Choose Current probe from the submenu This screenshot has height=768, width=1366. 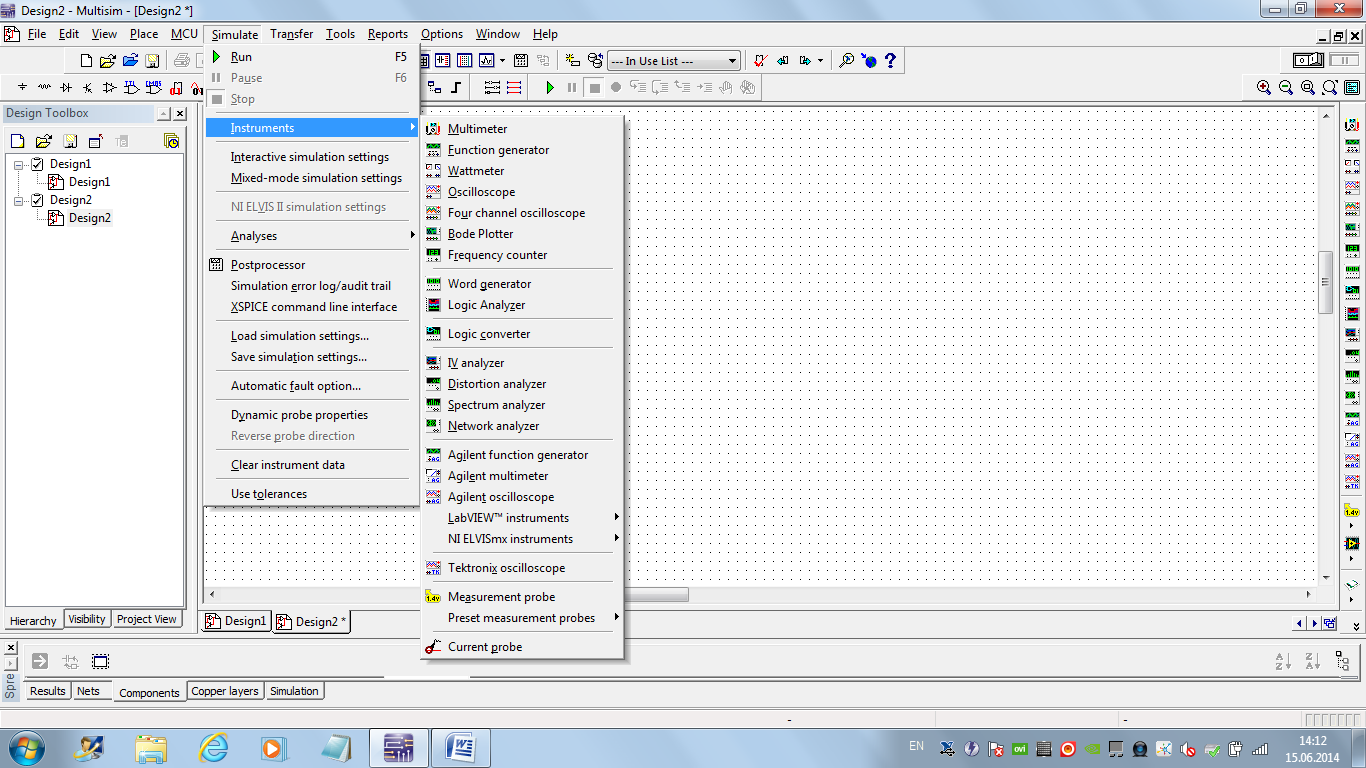(x=522, y=647)
